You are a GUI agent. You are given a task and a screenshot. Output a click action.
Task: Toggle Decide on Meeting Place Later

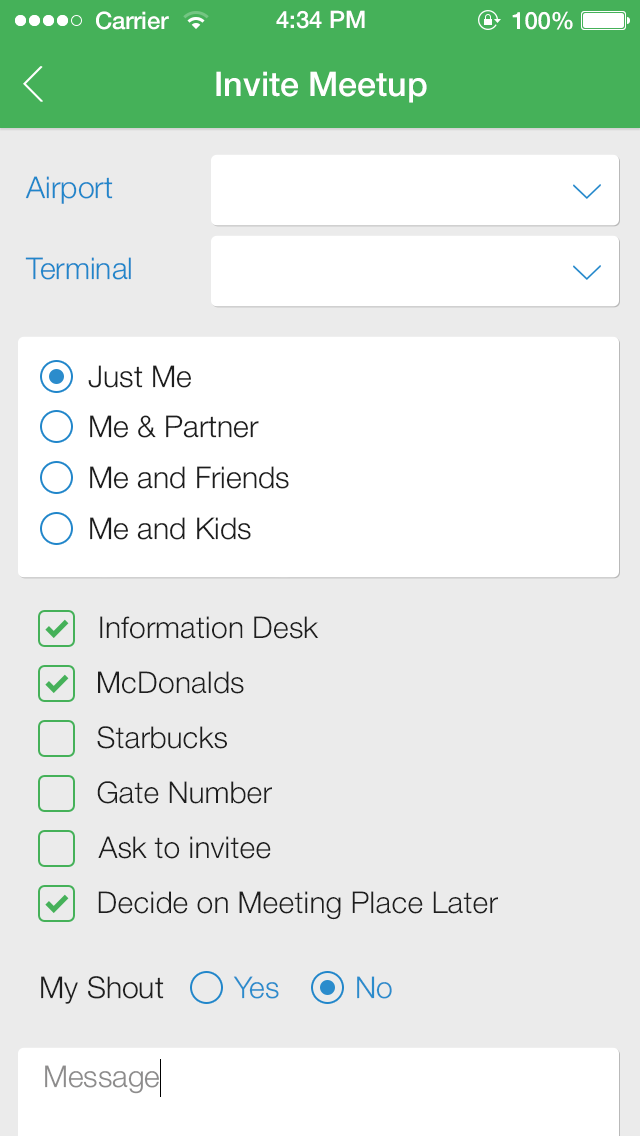coord(57,903)
